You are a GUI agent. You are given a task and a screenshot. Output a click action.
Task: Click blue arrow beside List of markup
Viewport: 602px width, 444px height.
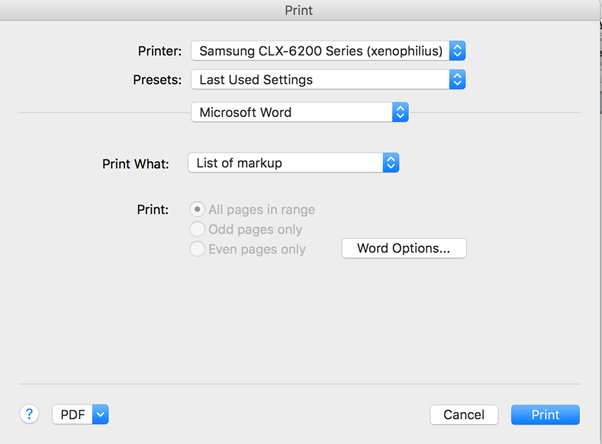391,162
